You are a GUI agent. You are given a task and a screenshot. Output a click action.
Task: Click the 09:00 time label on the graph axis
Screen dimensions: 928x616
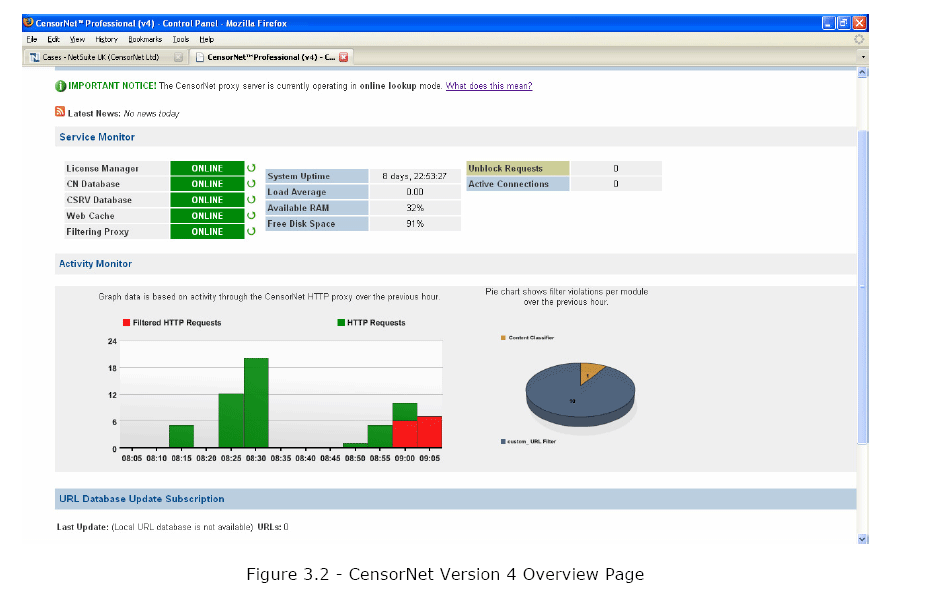tap(405, 459)
